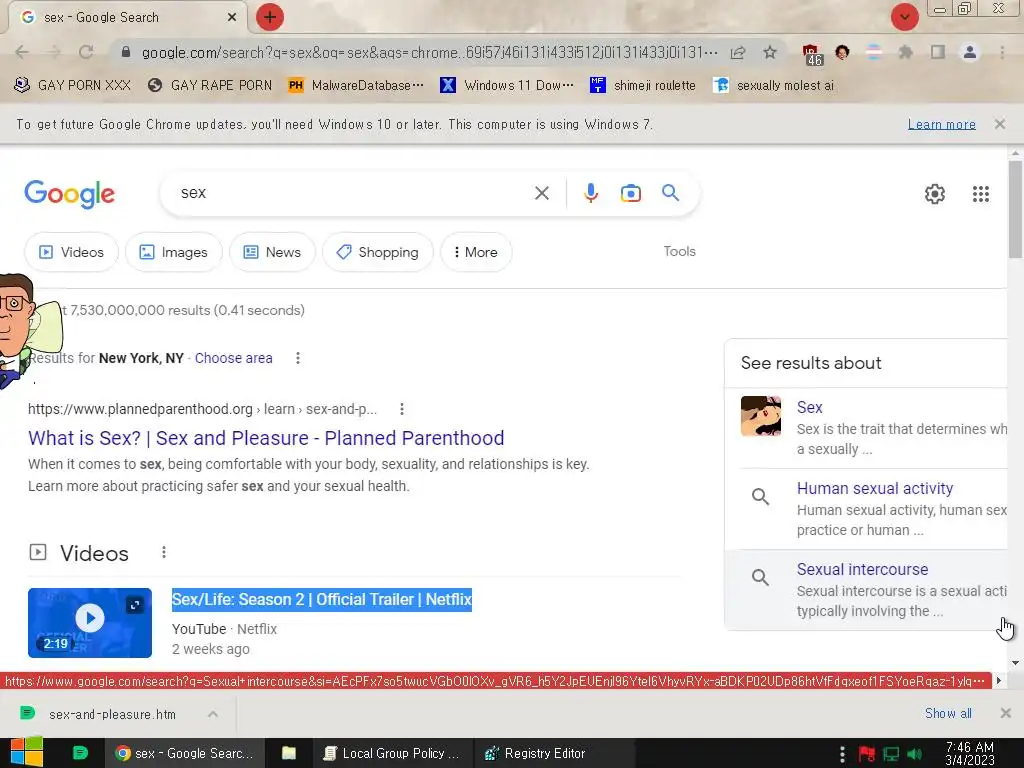Share this page using the share icon

coord(738,52)
